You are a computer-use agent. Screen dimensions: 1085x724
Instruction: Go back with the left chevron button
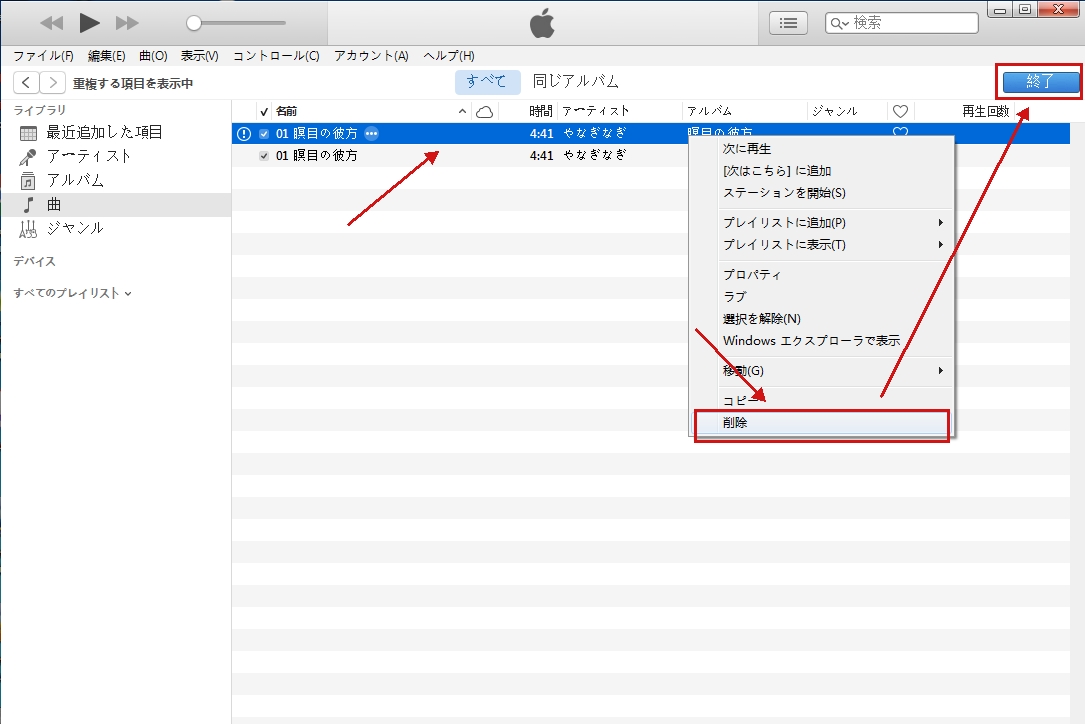26,83
